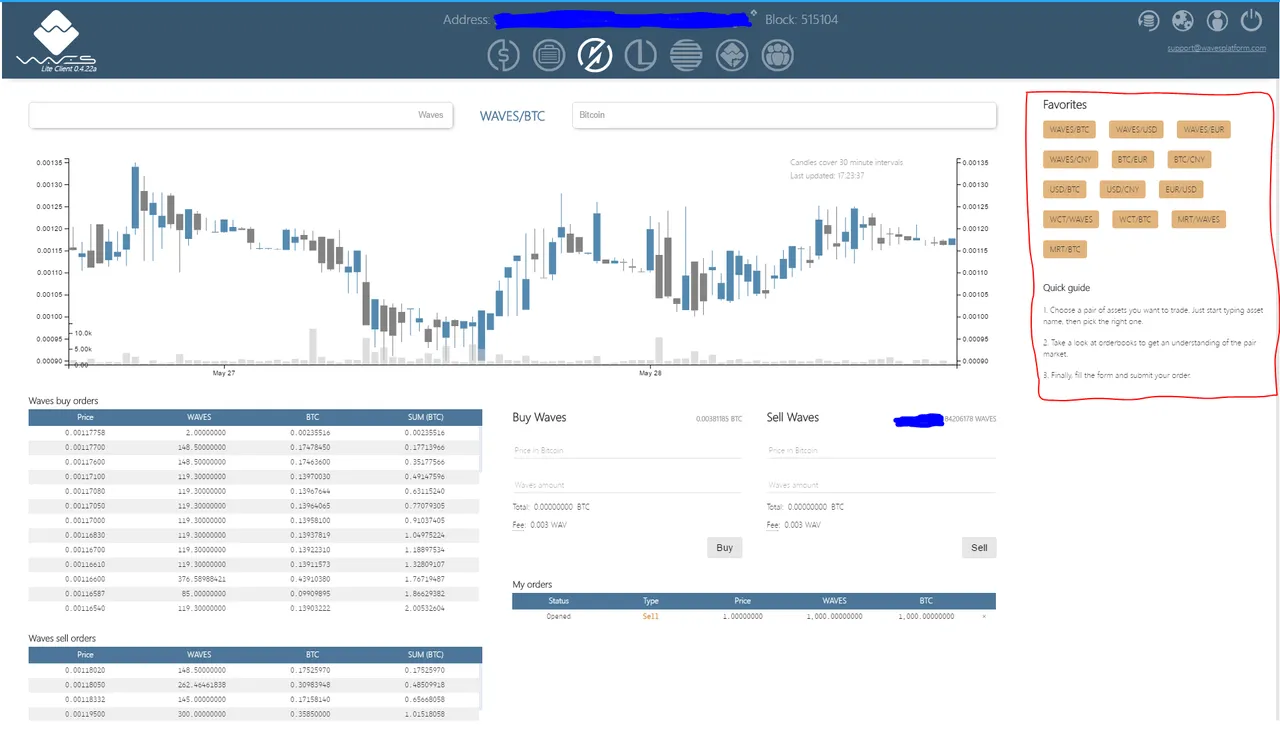The height and width of the screenshot is (736, 1280).
Task: Click the Buy button
Action: tap(725, 547)
